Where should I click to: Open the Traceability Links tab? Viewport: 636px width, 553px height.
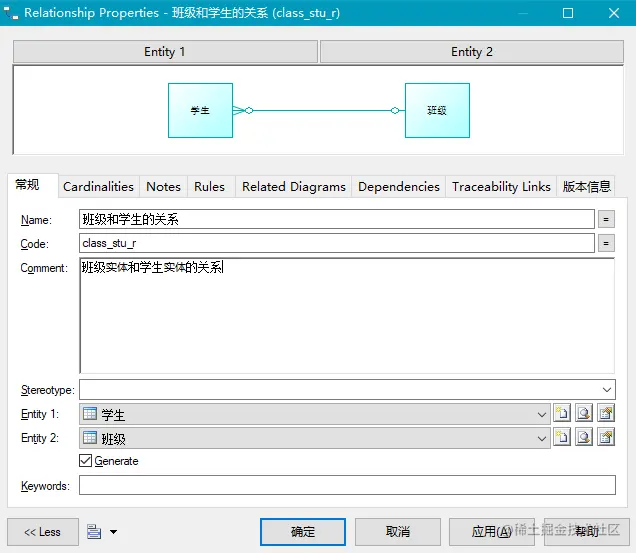(501, 187)
